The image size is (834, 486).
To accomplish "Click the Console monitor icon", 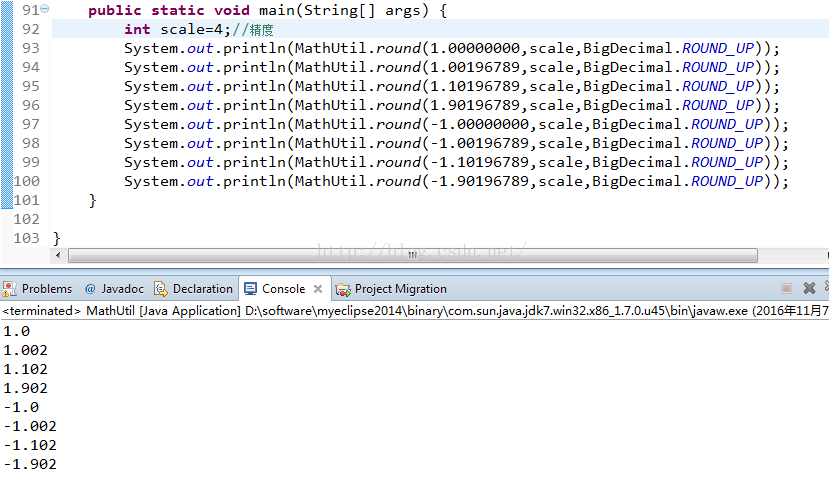I will [x=250, y=289].
